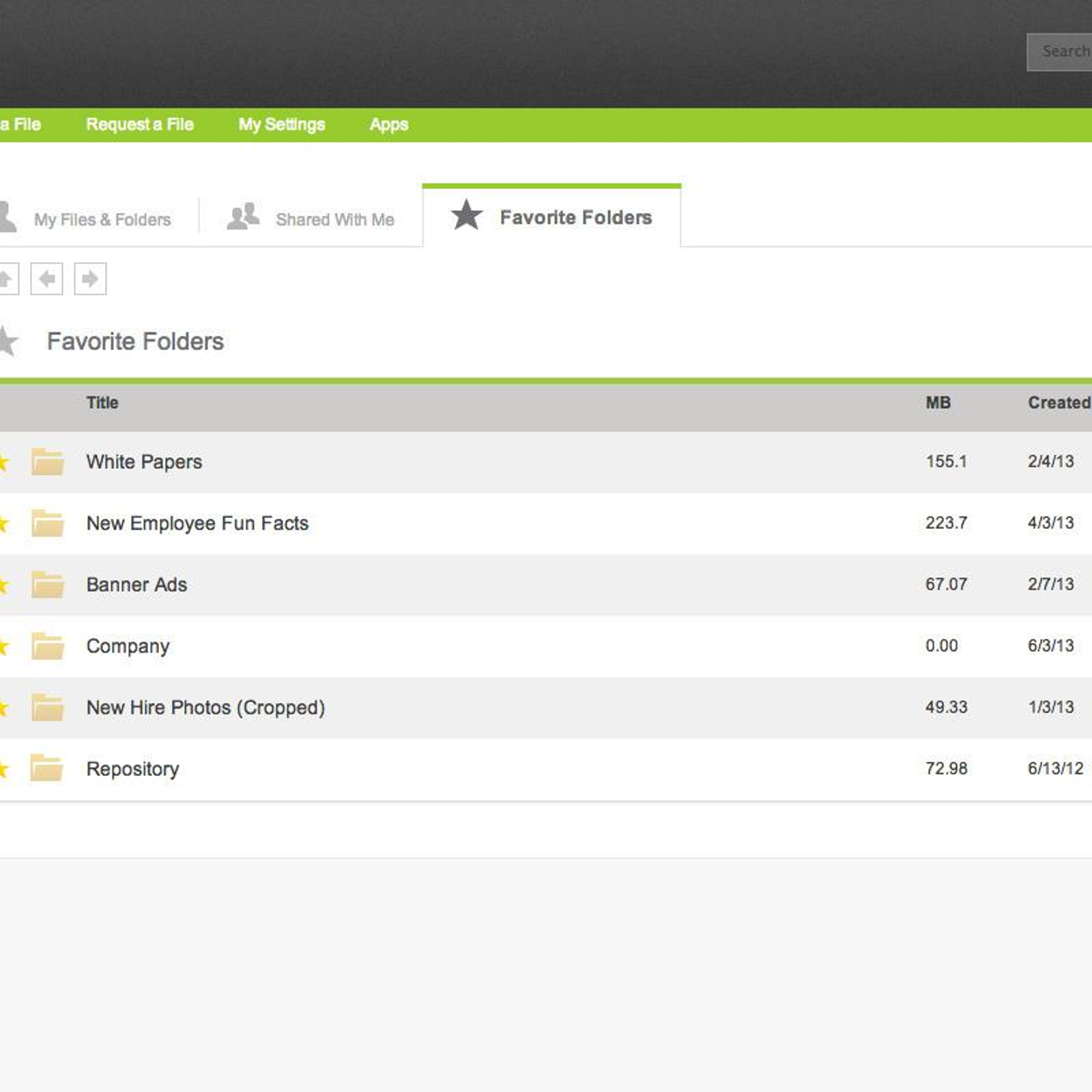Click the 6/13/12 created date
The width and height of the screenshot is (1092, 1092).
click(1056, 768)
